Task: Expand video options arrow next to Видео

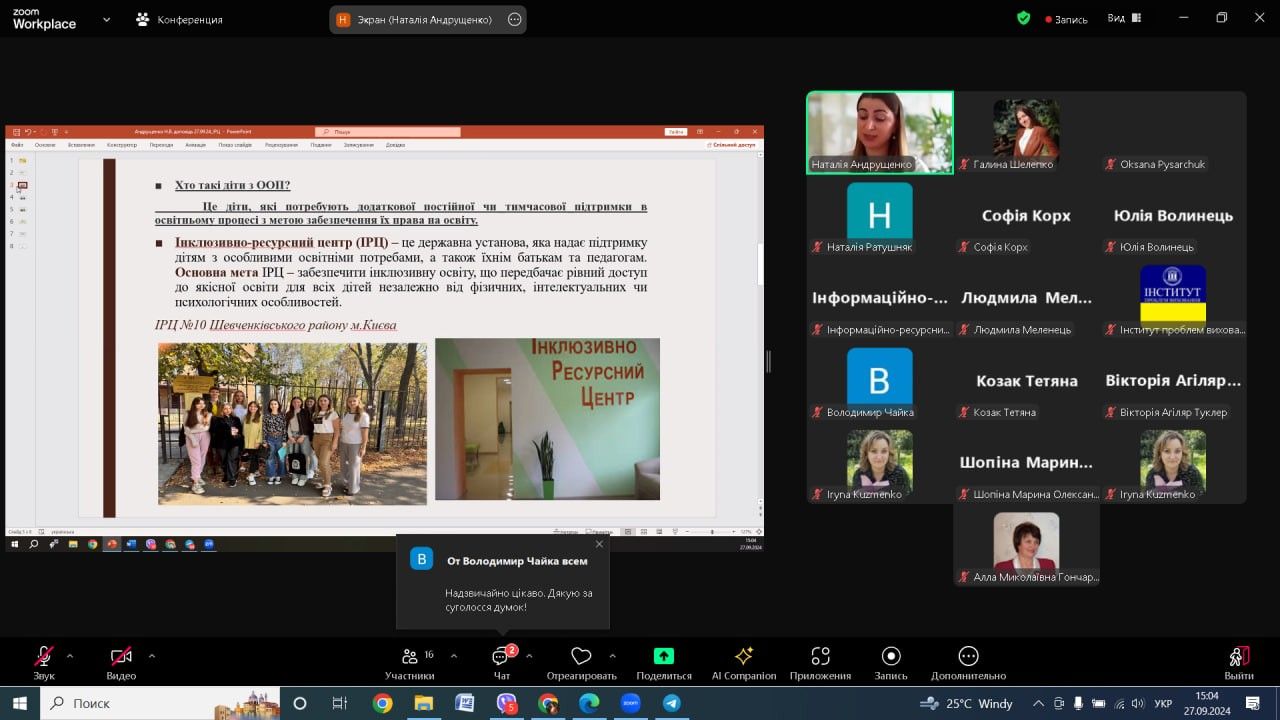Action: coord(152,656)
